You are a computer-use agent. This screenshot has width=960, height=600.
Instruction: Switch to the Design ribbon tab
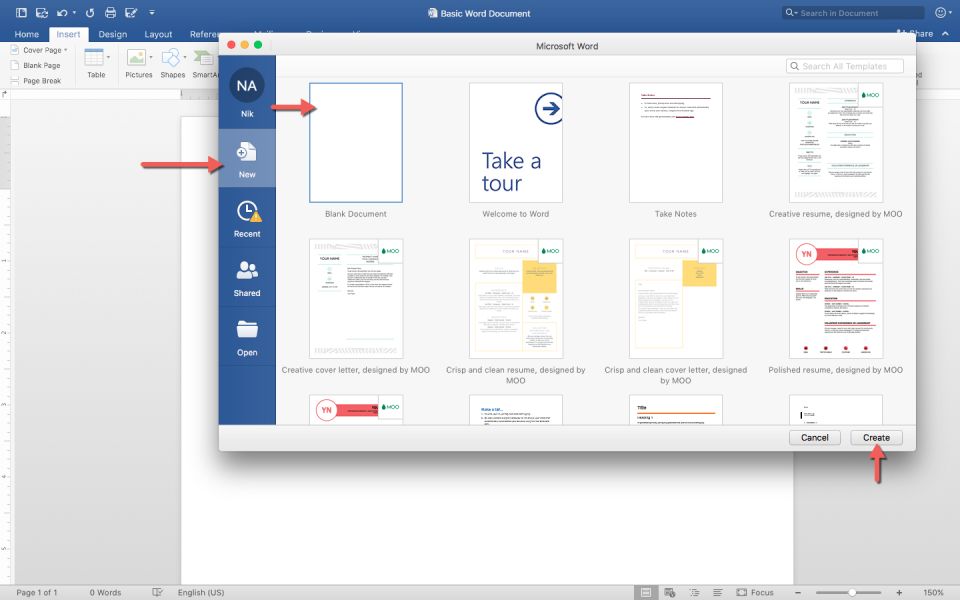[x=112, y=34]
